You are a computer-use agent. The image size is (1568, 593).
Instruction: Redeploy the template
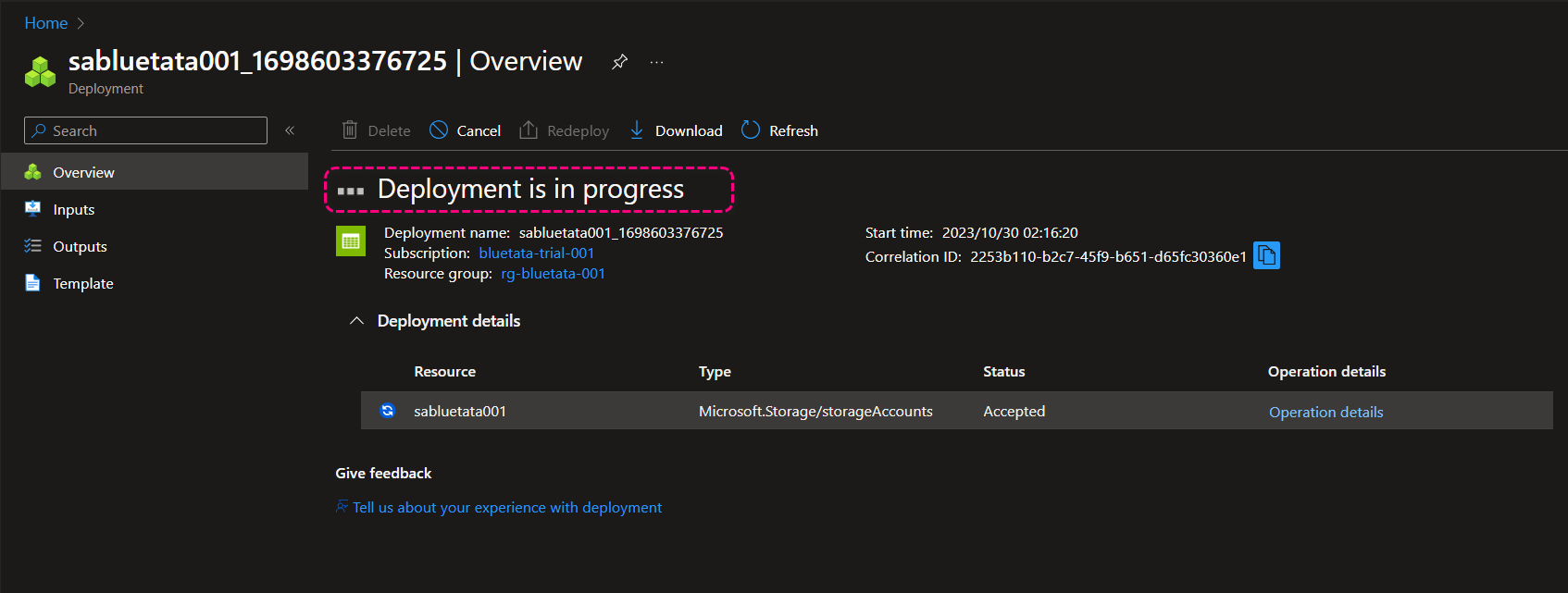click(564, 130)
